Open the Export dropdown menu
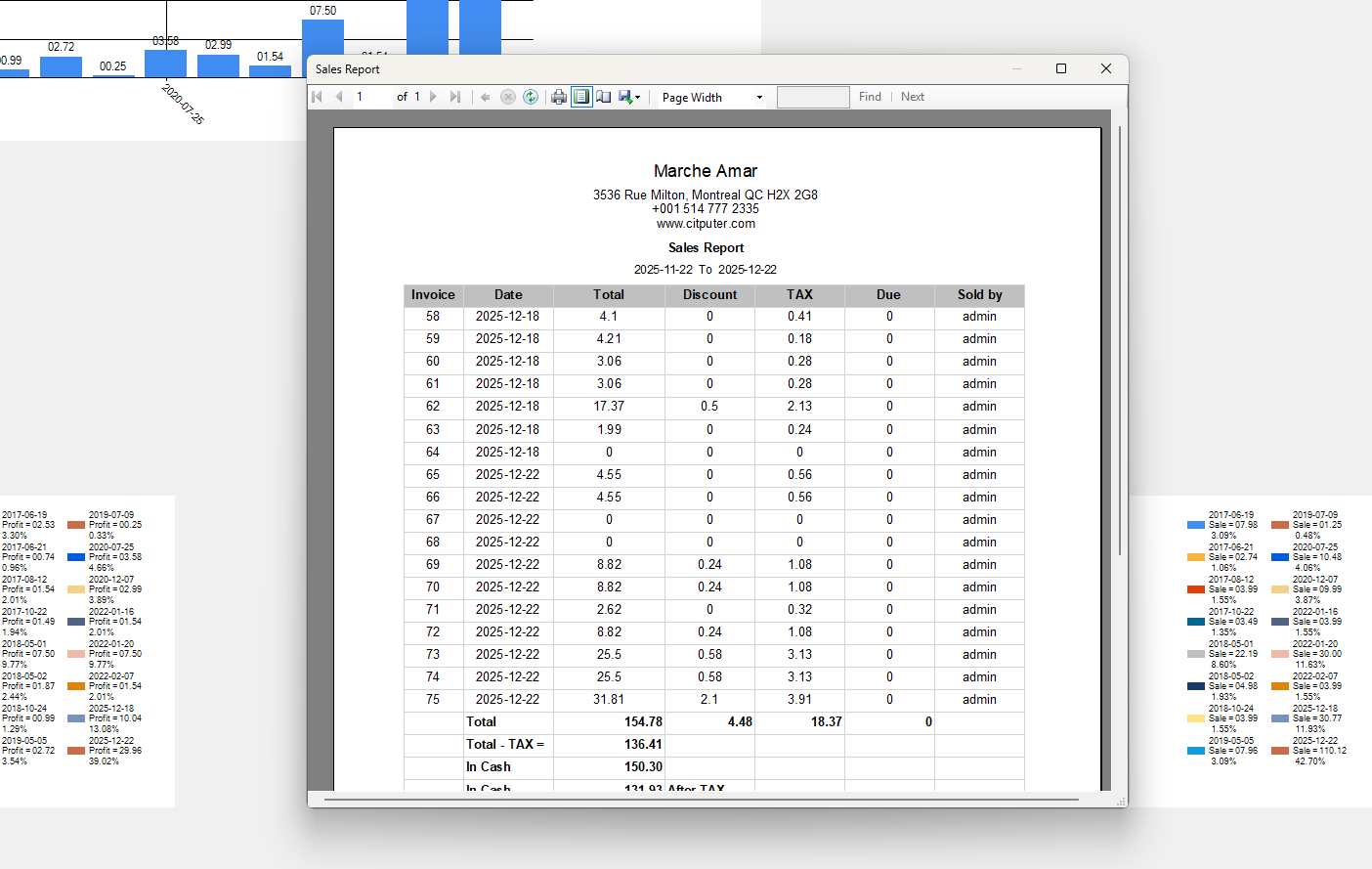The width and height of the screenshot is (1372, 869). point(629,97)
